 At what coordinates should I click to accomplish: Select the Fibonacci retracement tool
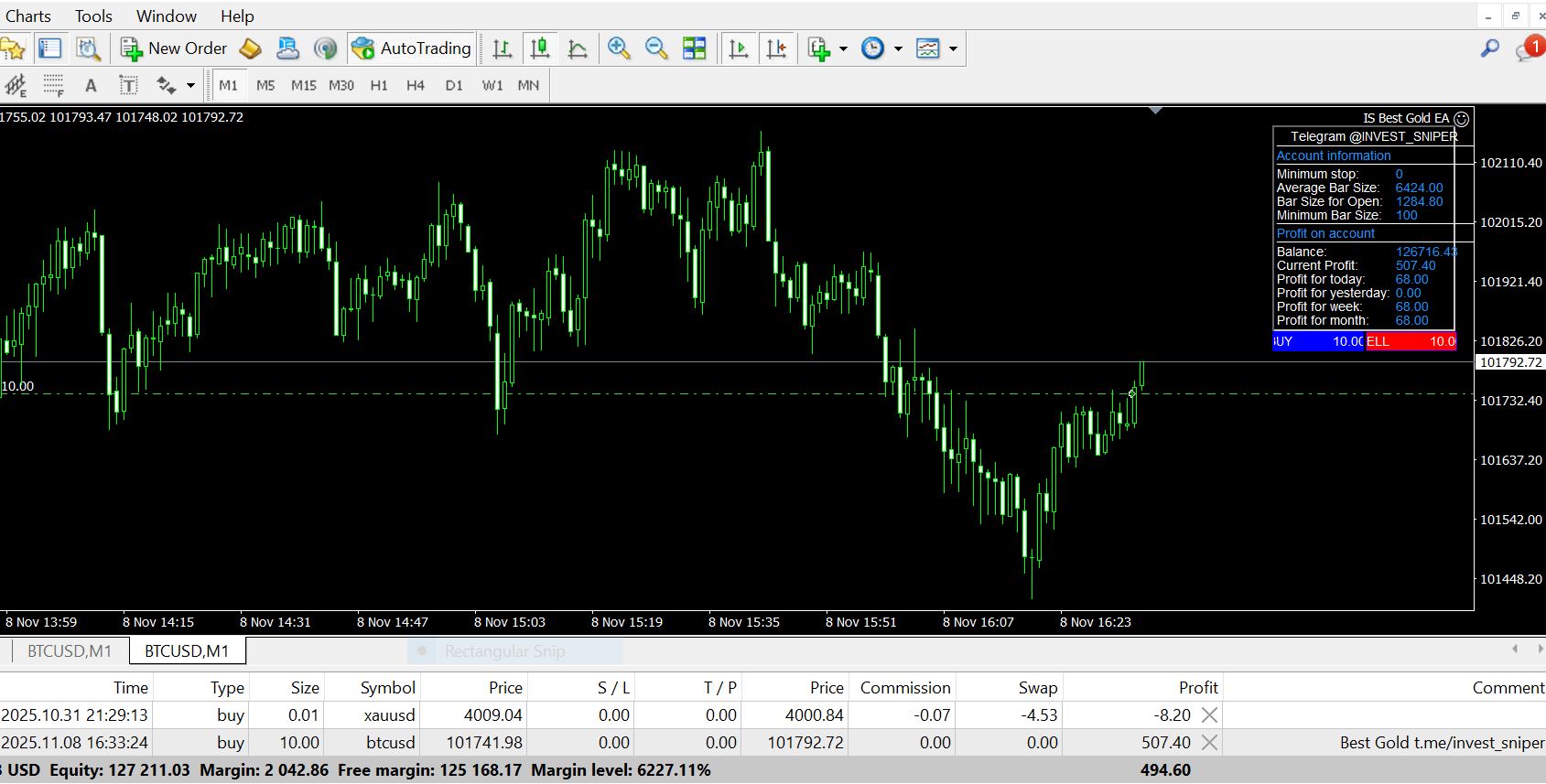point(53,86)
